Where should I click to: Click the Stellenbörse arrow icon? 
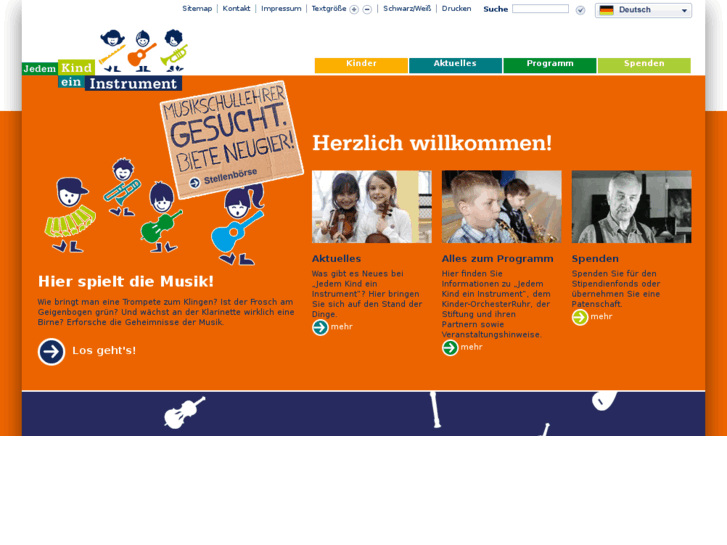pyautogui.click(x=195, y=183)
